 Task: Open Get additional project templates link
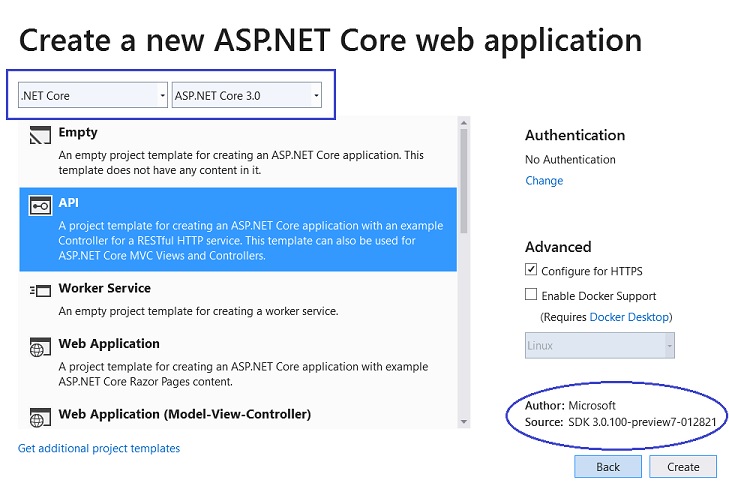pyautogui.click(x=99, y=448)
